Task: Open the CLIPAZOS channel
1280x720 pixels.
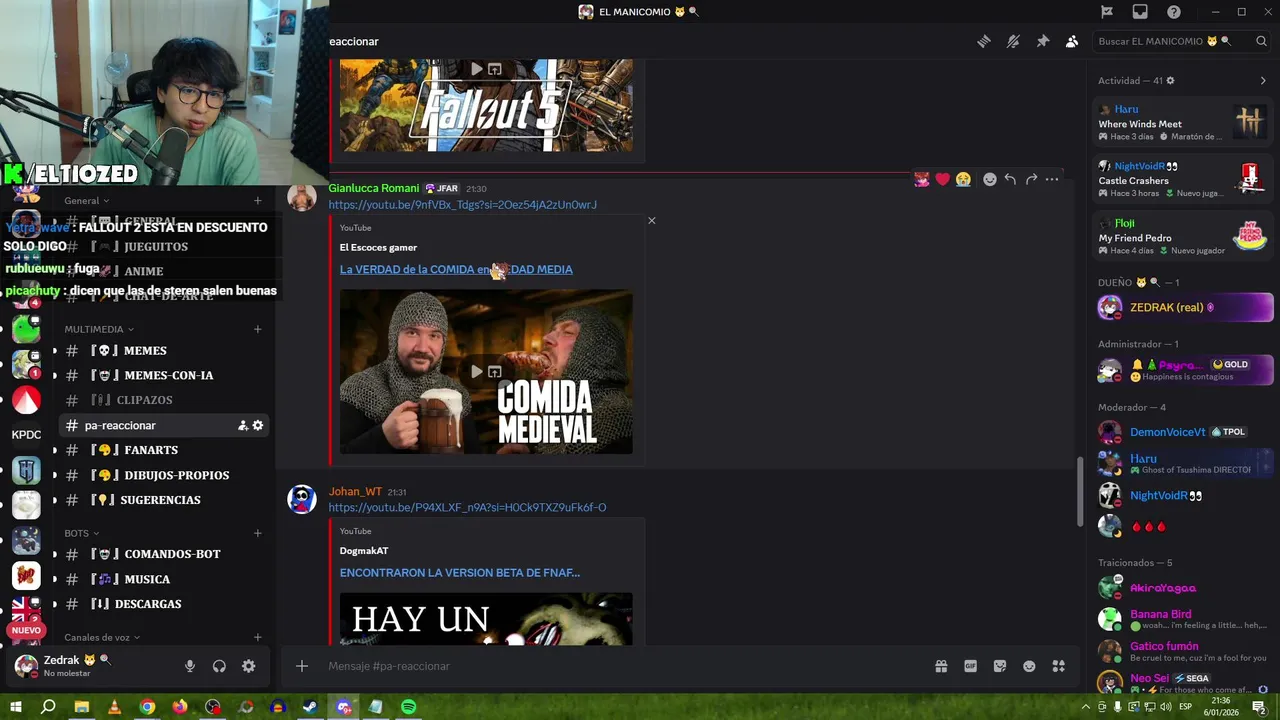Action: tap(164, 400)
